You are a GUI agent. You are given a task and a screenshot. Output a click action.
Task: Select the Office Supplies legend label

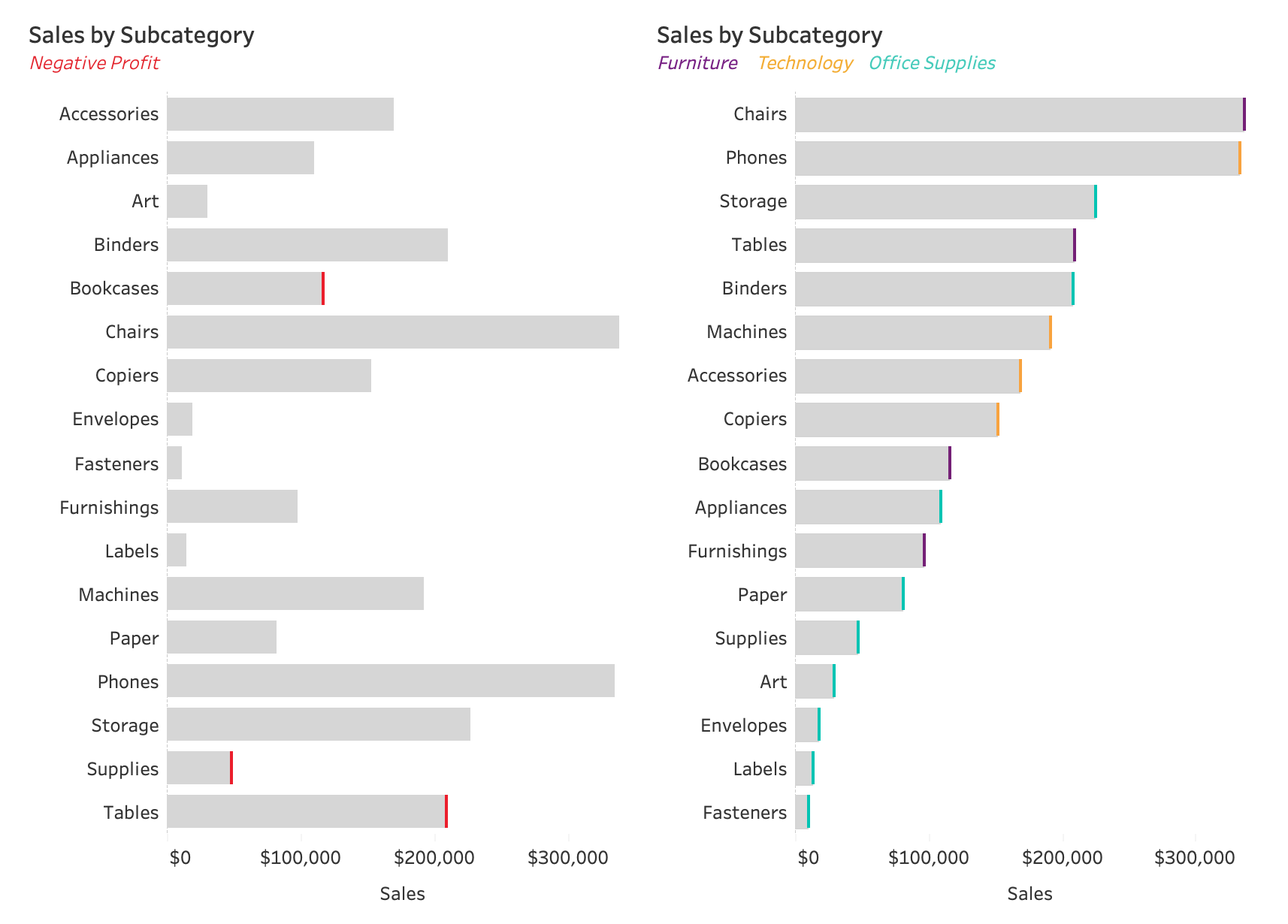[x=932, y=63]
